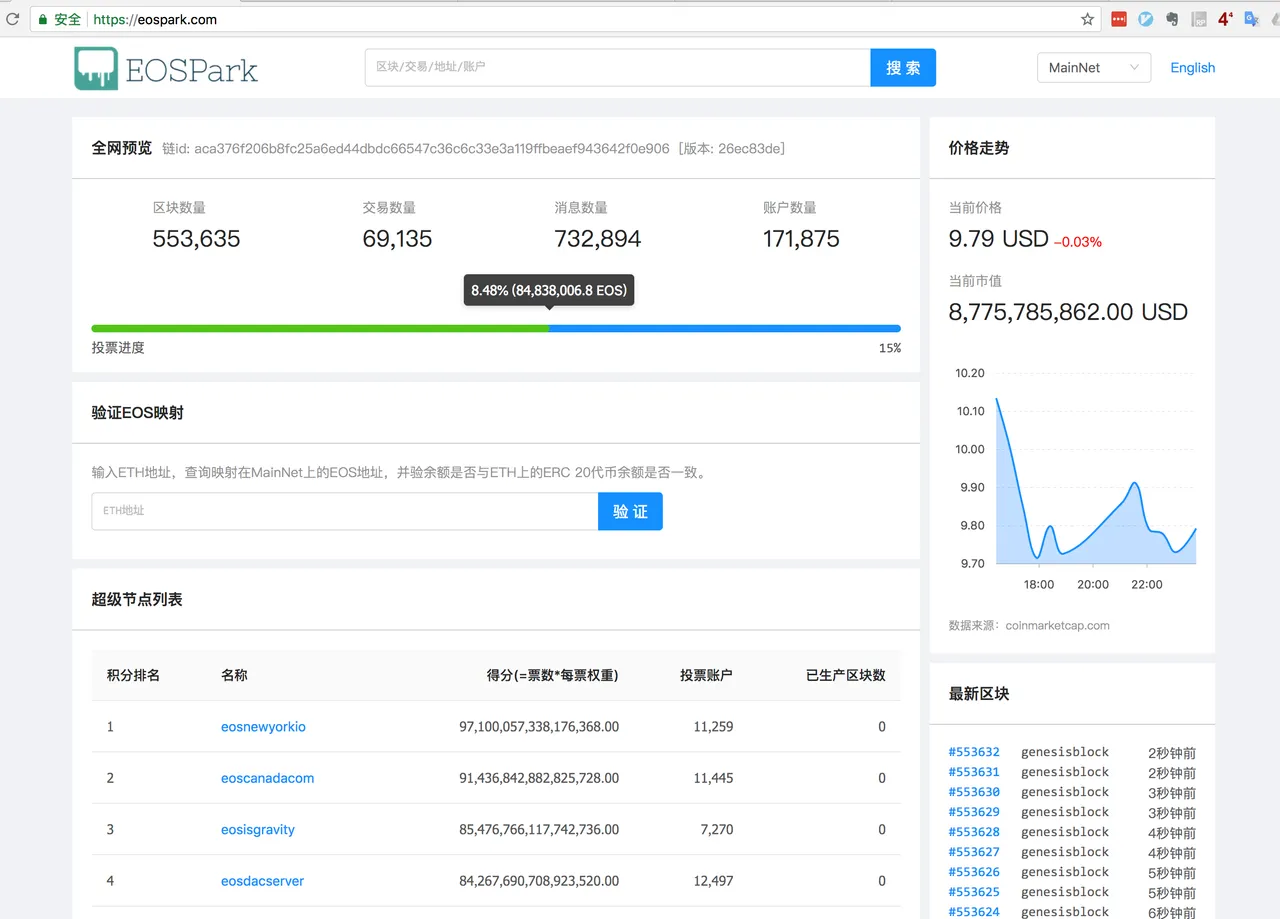Click voter count 11,445

tap(713, 778)
